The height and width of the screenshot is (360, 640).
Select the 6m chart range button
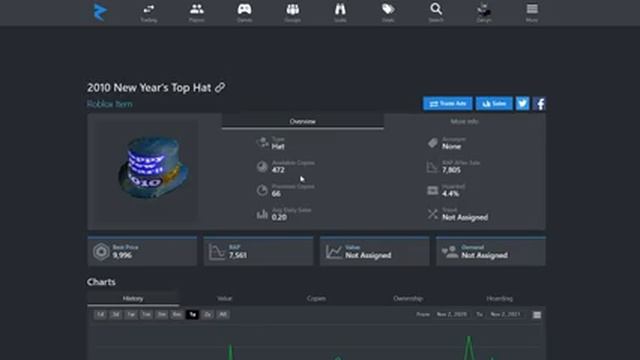[177, 314]
